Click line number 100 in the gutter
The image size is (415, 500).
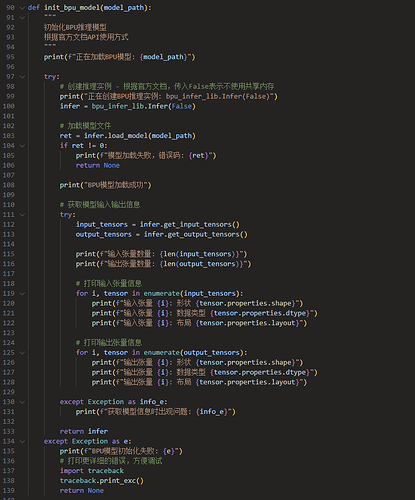[x=9, y=106]
